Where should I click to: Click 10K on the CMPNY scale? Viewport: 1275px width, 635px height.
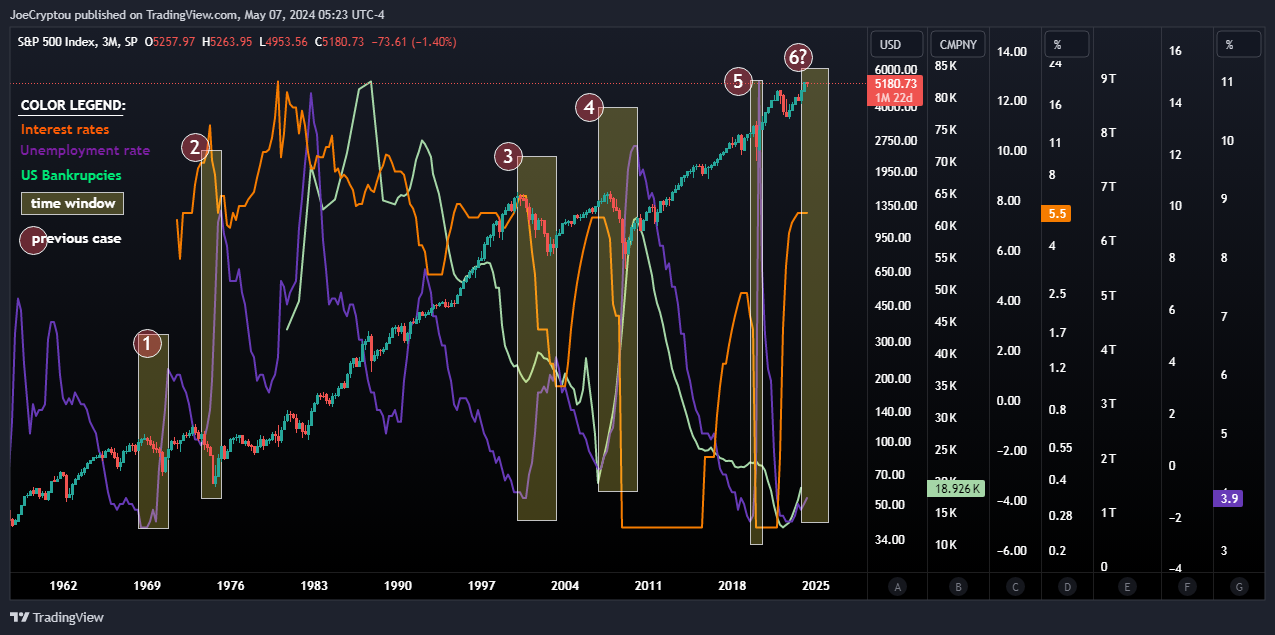pos(945,545)
